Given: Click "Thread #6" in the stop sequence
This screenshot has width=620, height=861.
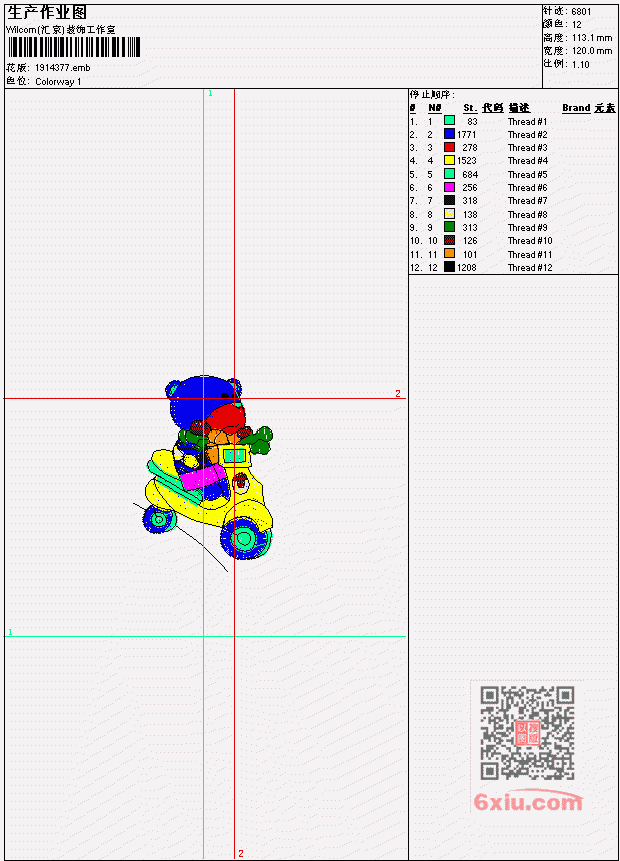Looking at the screenshot, I should pos(527,188).
